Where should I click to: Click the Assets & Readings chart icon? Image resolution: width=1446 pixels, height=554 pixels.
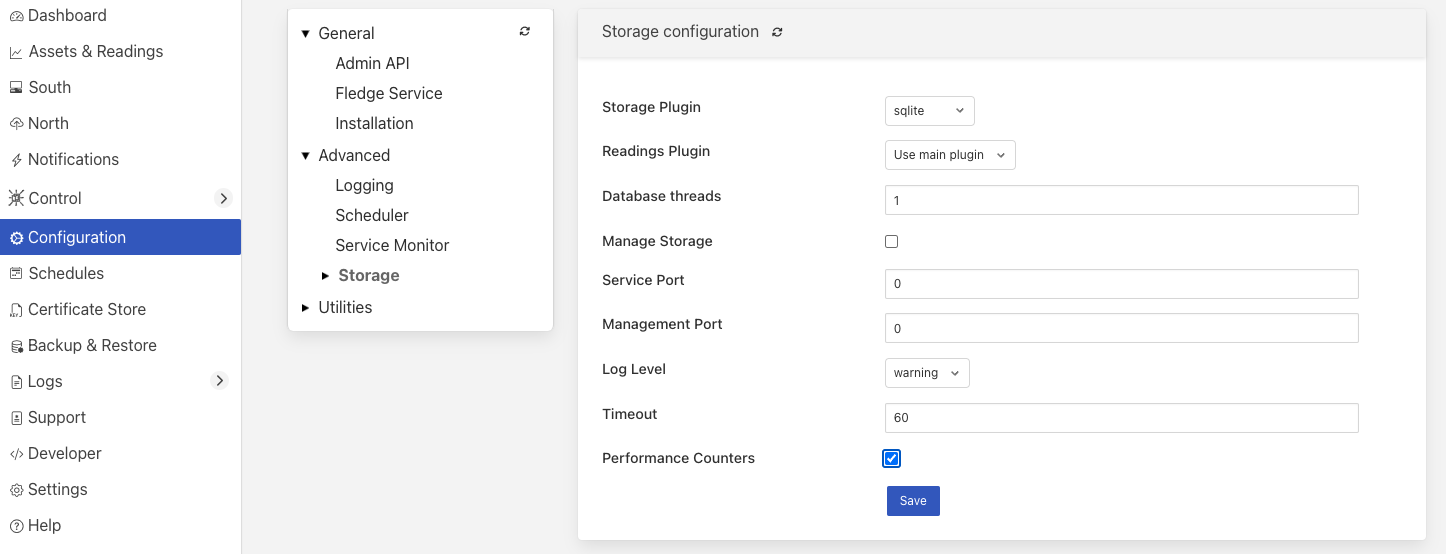[16, 52]
